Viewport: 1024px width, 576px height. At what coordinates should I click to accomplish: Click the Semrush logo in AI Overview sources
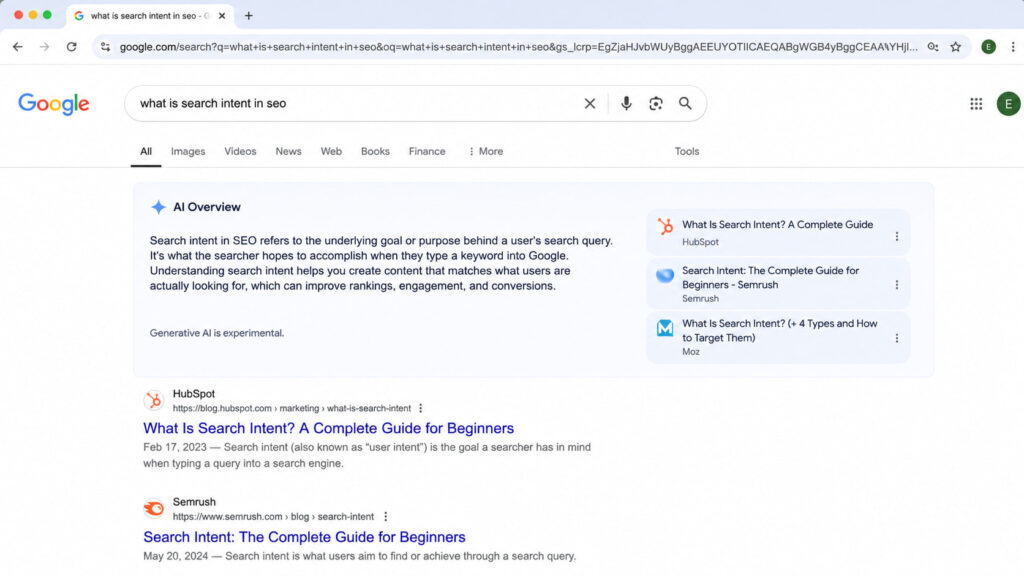[x=665, y=275]
